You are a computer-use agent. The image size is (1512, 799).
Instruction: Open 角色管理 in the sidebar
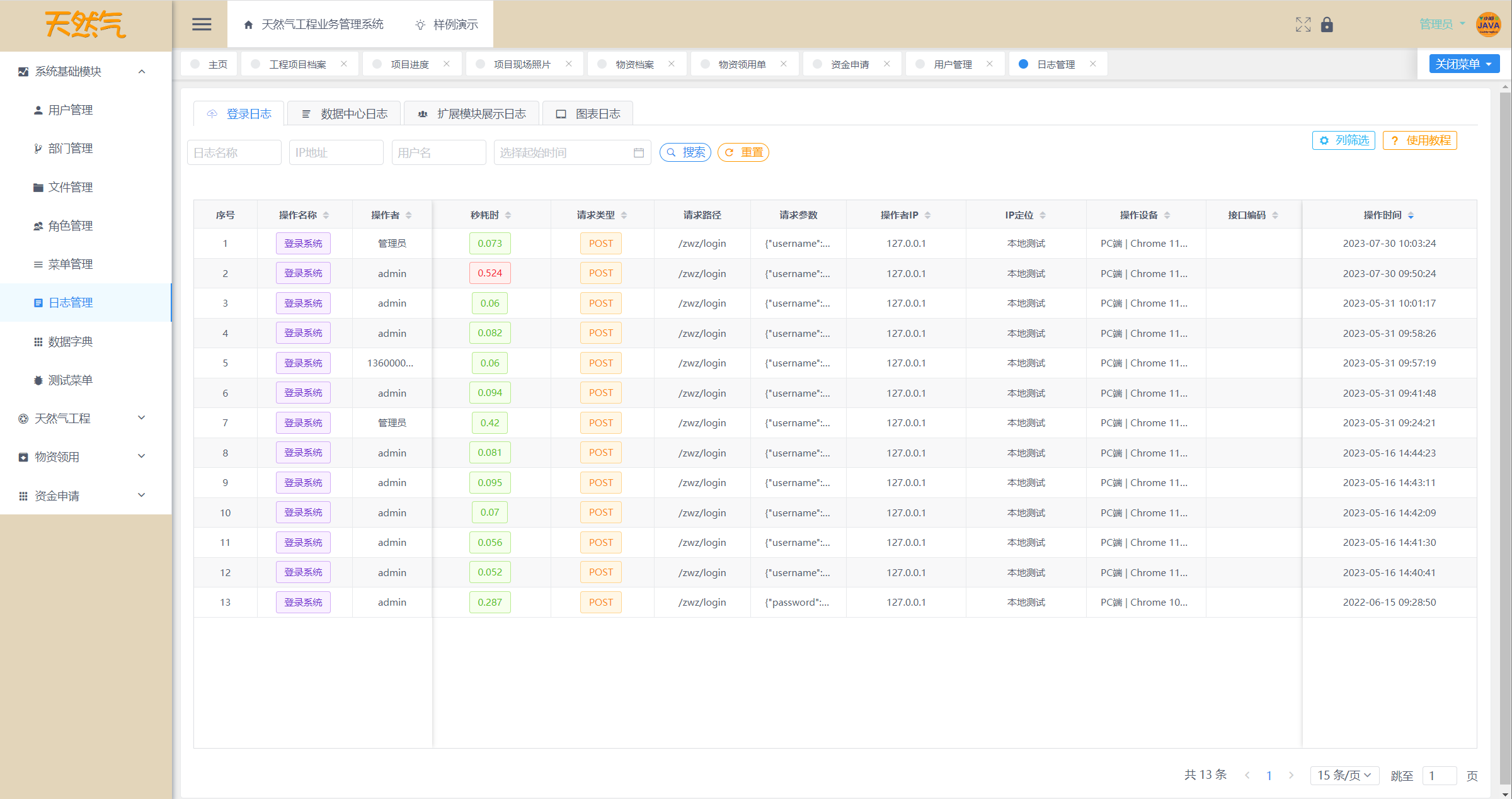[71, 226]
